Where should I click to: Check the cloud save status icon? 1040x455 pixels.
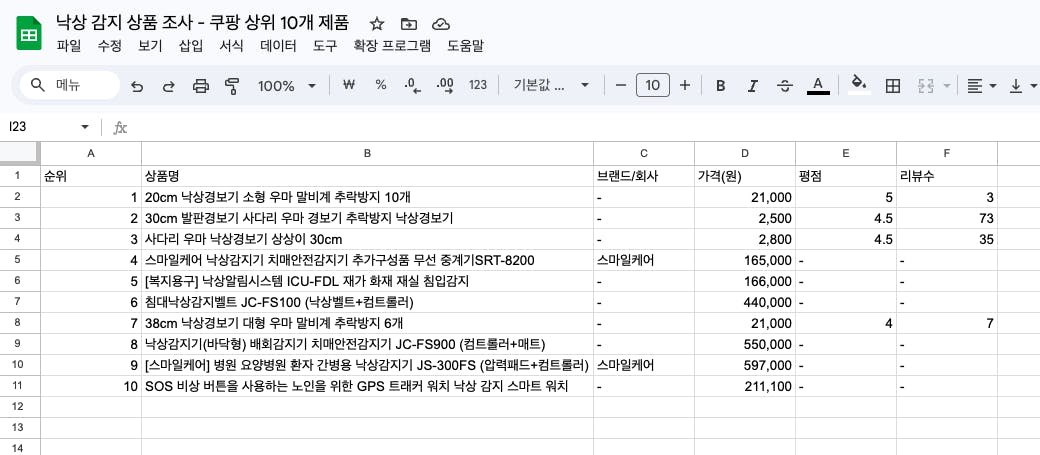pos(441,25)
